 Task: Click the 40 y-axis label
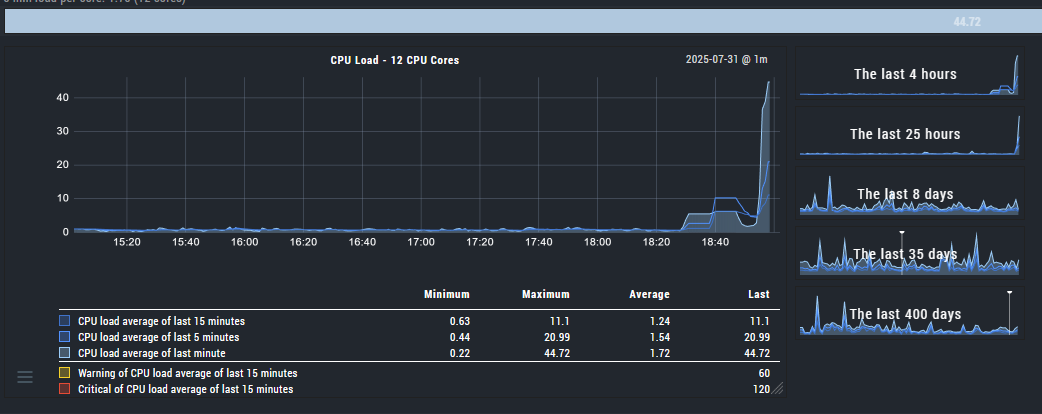(62, 97)
